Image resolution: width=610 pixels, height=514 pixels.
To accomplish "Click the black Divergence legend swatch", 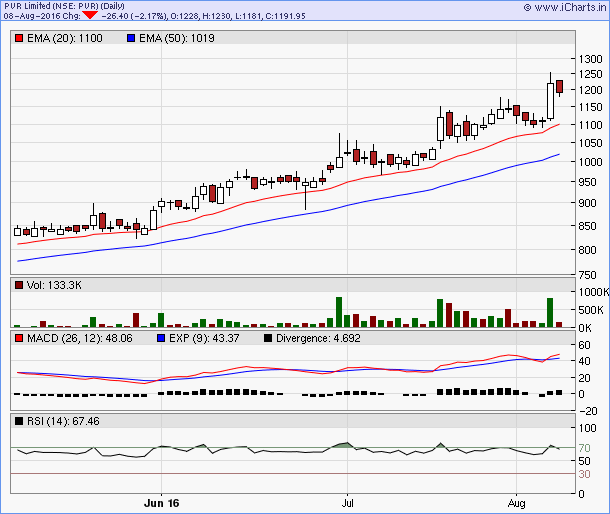I will 268,338.
